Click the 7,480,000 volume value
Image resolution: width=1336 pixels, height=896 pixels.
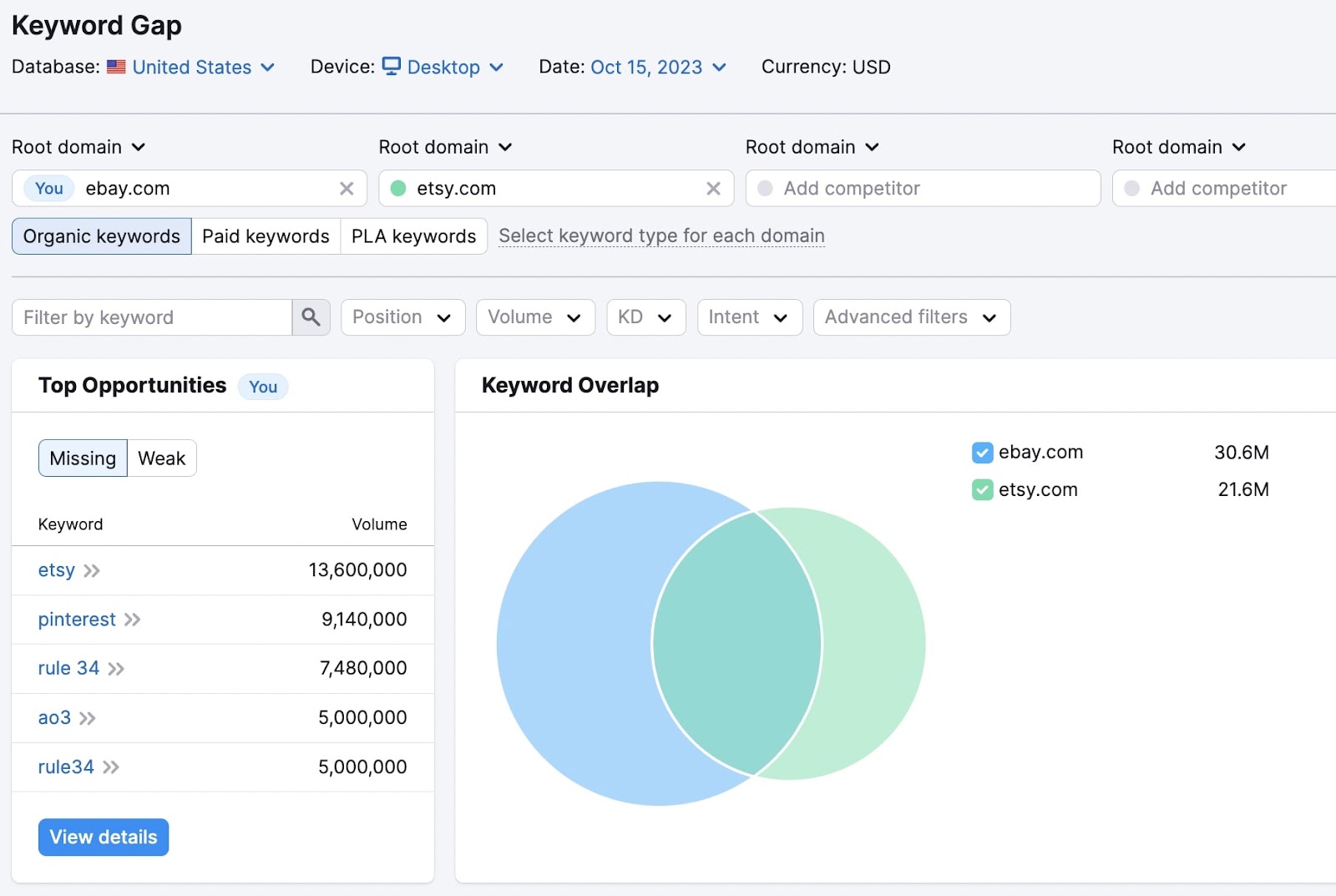click(363, 668)
